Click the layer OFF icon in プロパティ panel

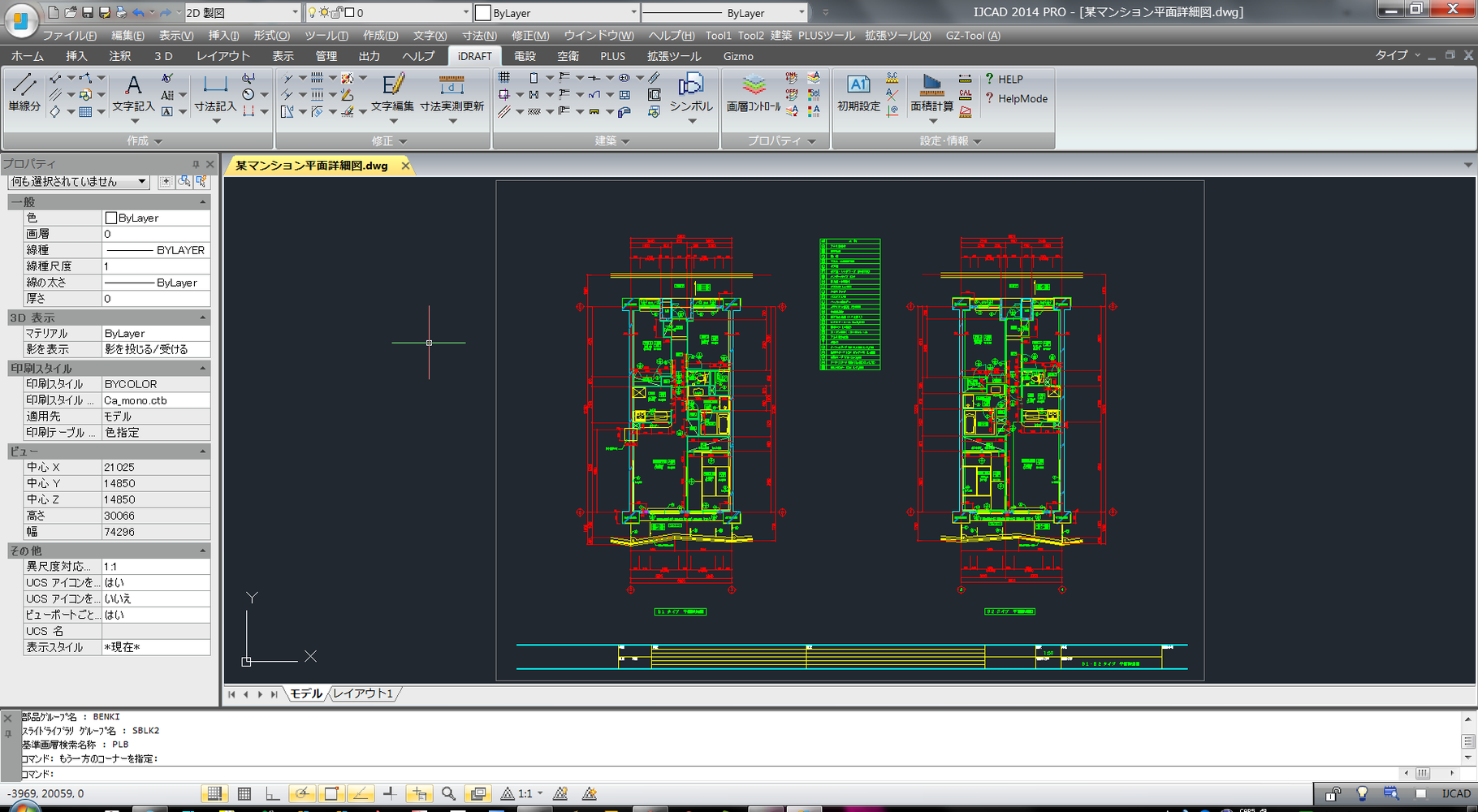791,94
